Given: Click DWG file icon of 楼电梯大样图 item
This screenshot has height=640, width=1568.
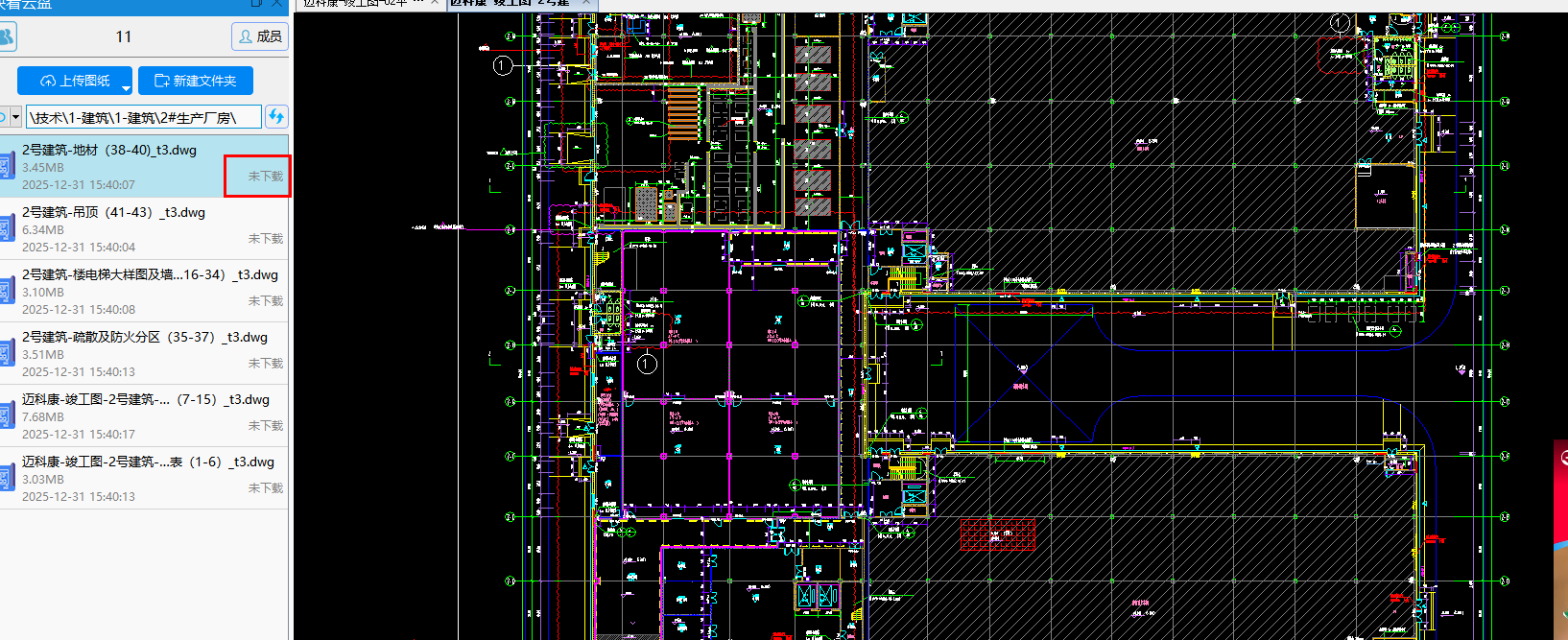Looking at the screenshot, I should pyautogui.click(x=6, y=292).
